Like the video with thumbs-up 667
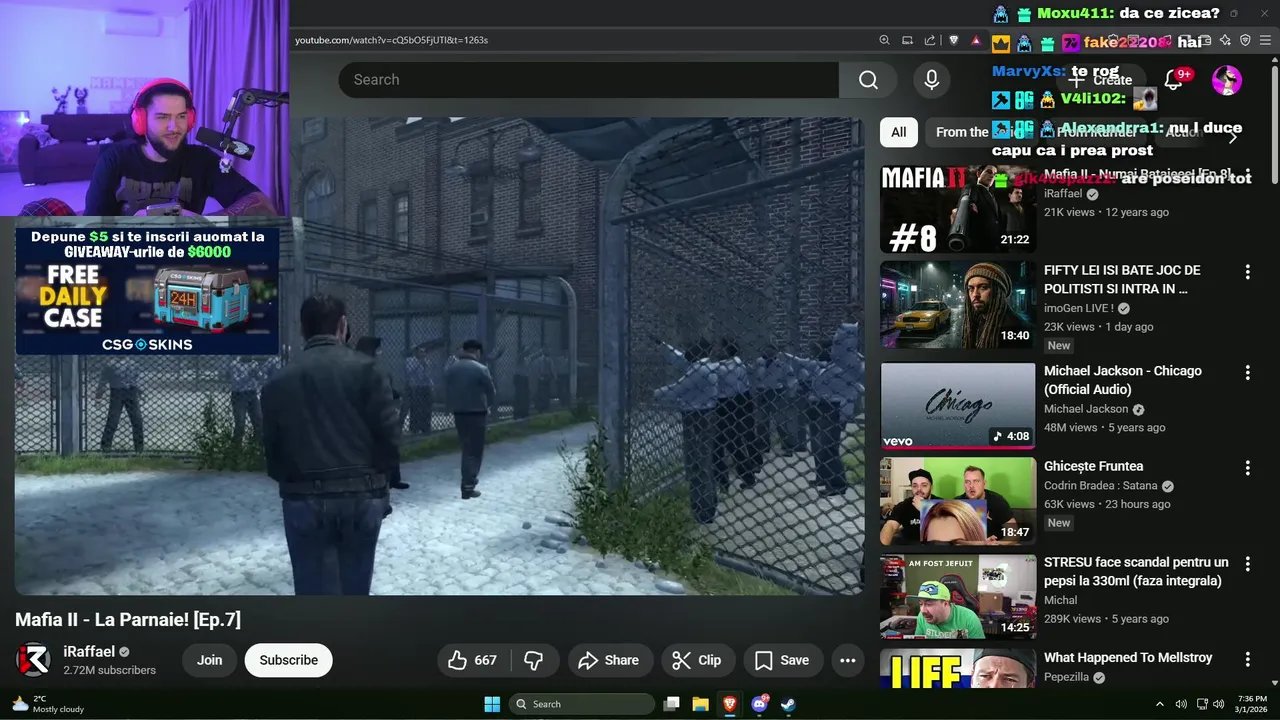Image resolution: width=1280 pixels, height=720 pixels. coord(473,660)
